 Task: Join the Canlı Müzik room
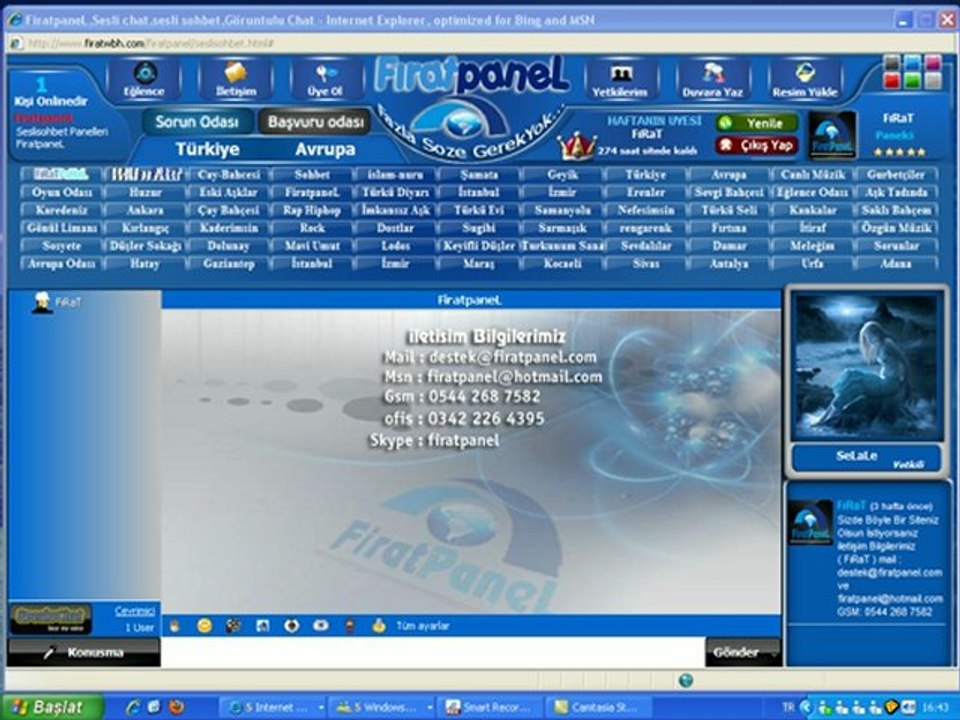point(812,174)
